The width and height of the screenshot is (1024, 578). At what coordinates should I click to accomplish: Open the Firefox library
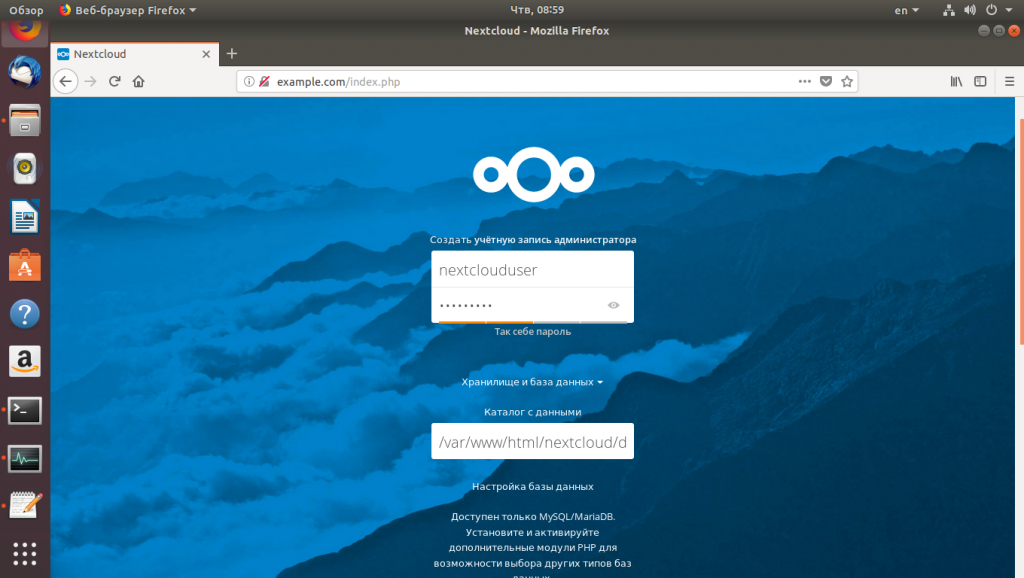(x=956, y=82)
